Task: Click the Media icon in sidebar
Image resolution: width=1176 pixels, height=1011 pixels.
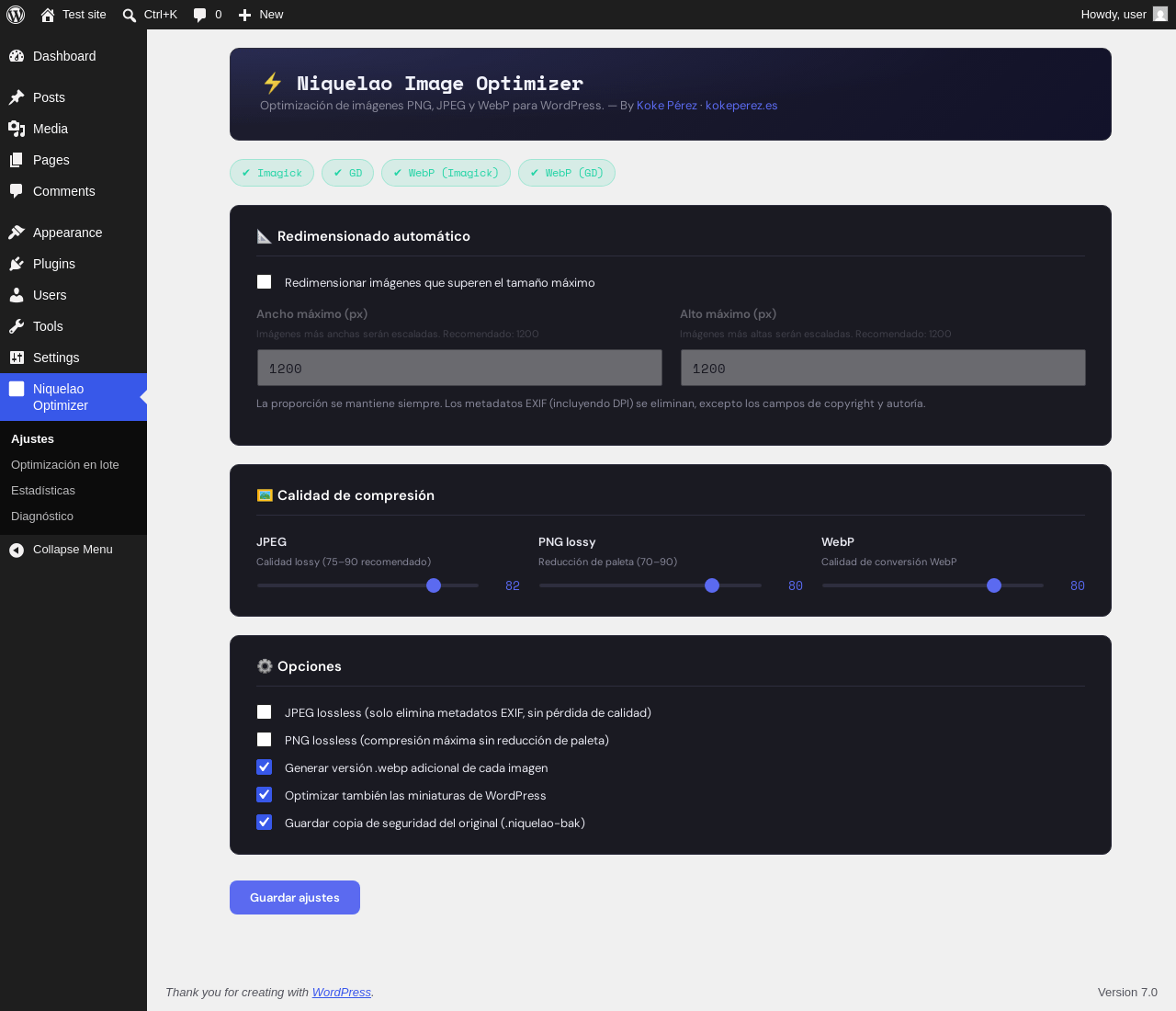Action: [x=17, y=129]
